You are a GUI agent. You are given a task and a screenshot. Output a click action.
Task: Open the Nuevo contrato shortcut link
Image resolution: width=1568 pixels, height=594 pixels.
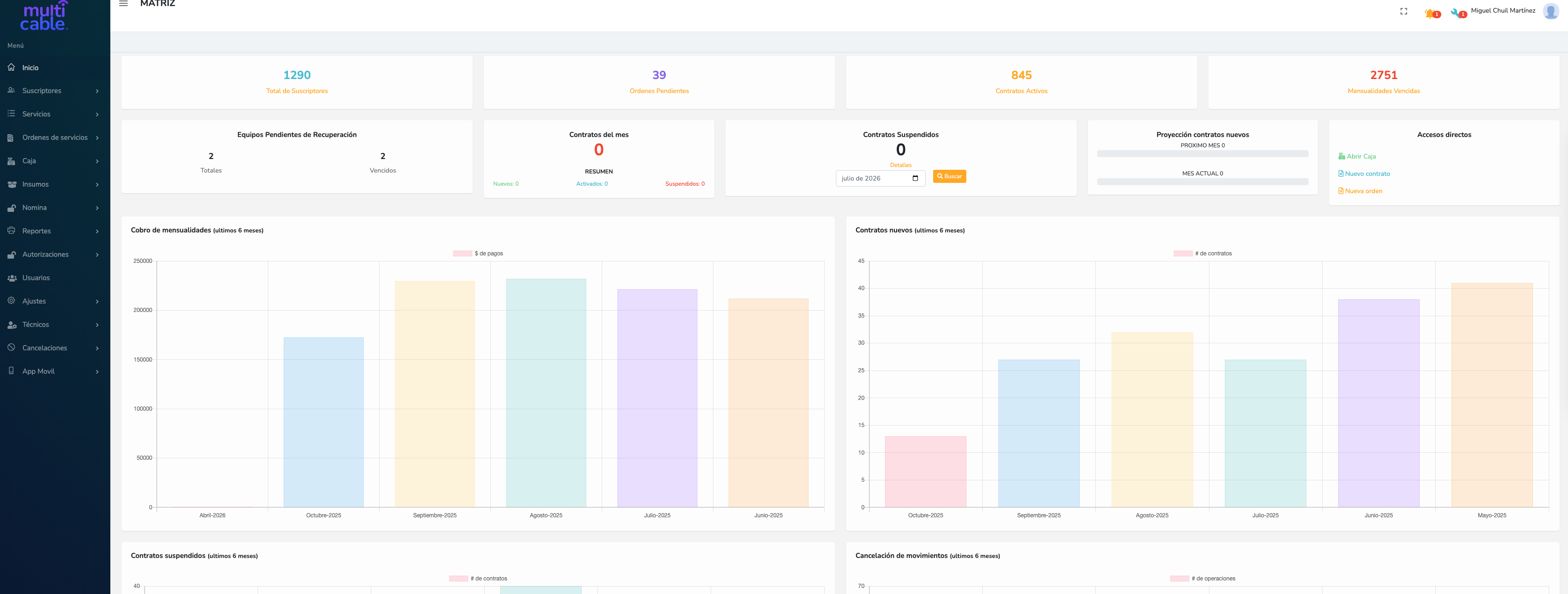(1364, 174)
